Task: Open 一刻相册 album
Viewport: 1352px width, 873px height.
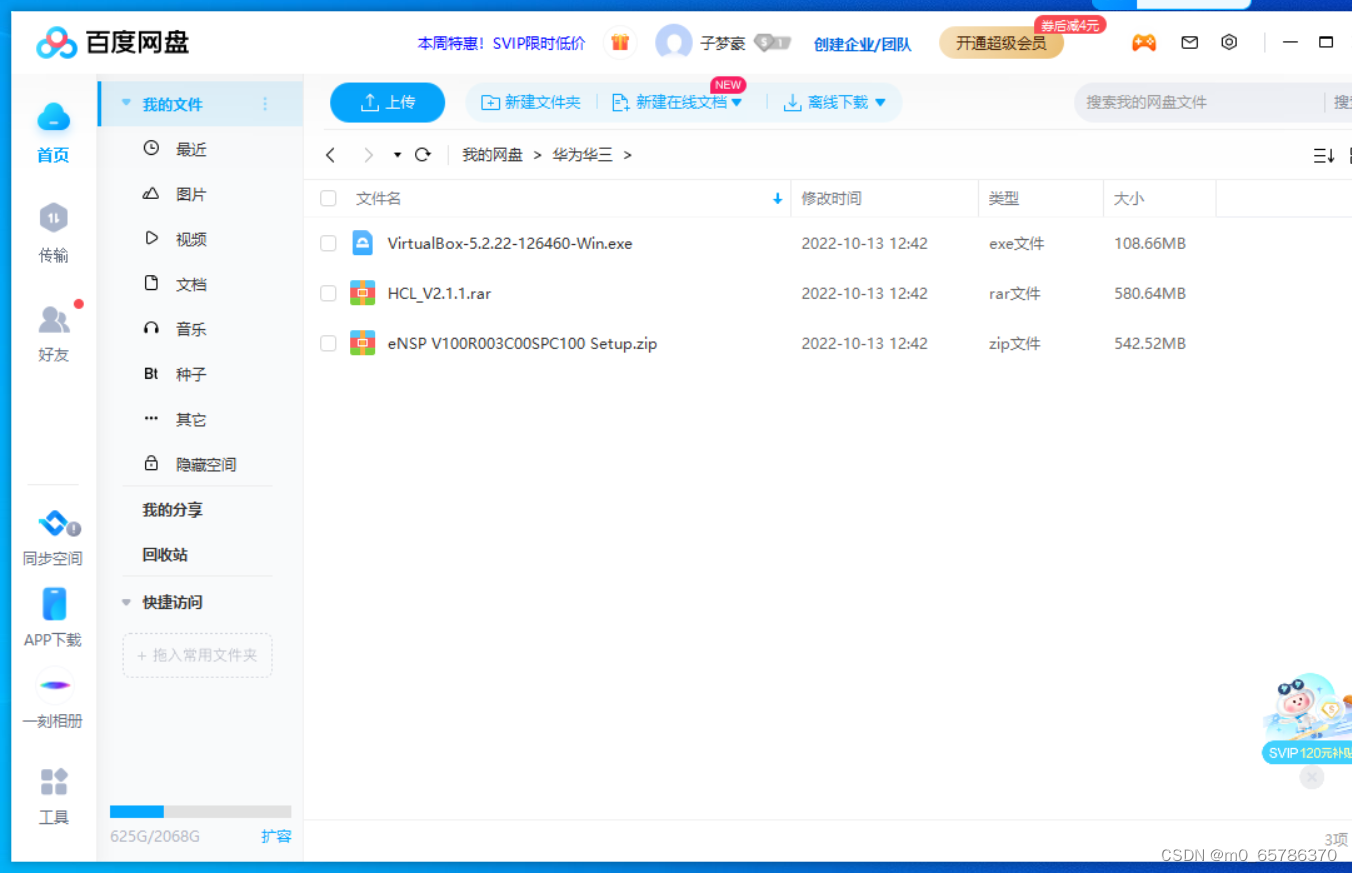Action: coord(53,700)
